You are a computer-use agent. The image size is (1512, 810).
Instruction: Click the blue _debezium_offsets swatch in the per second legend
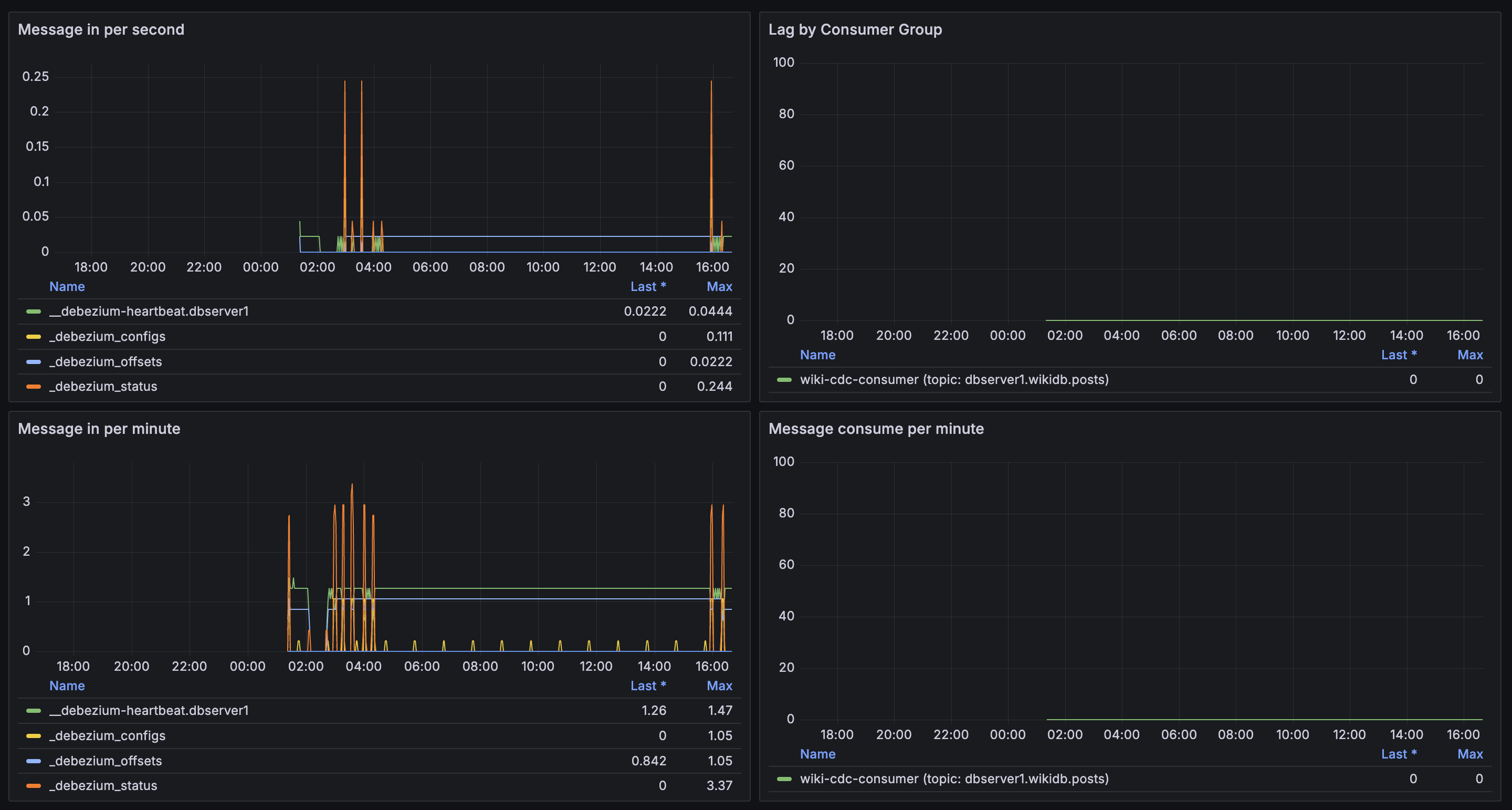(x=34, y=362)
